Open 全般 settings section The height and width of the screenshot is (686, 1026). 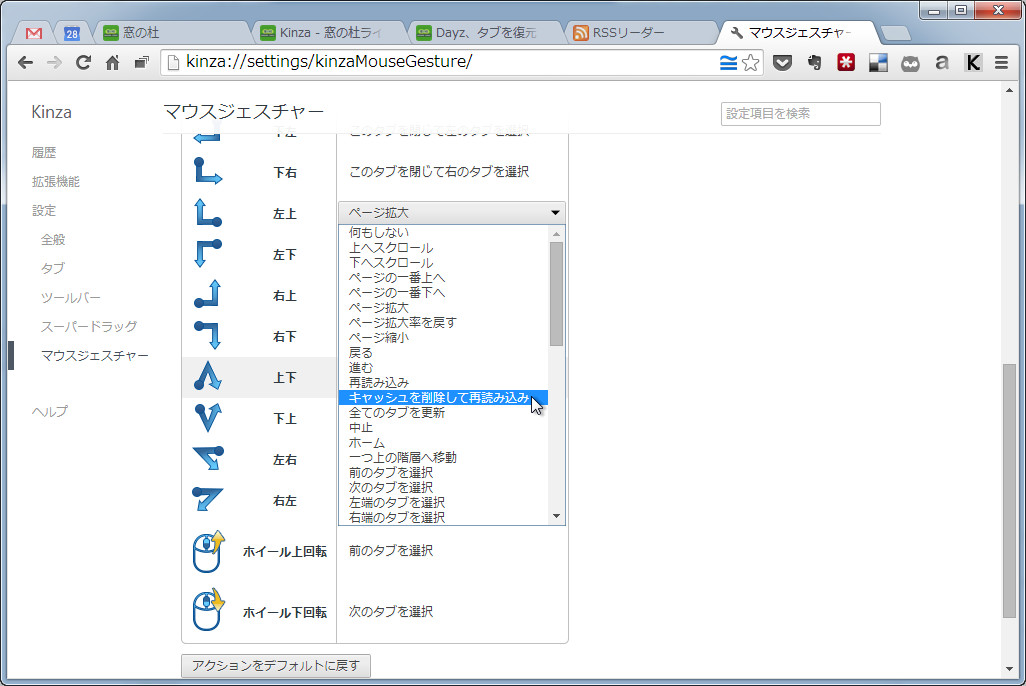tap(53, 240)
